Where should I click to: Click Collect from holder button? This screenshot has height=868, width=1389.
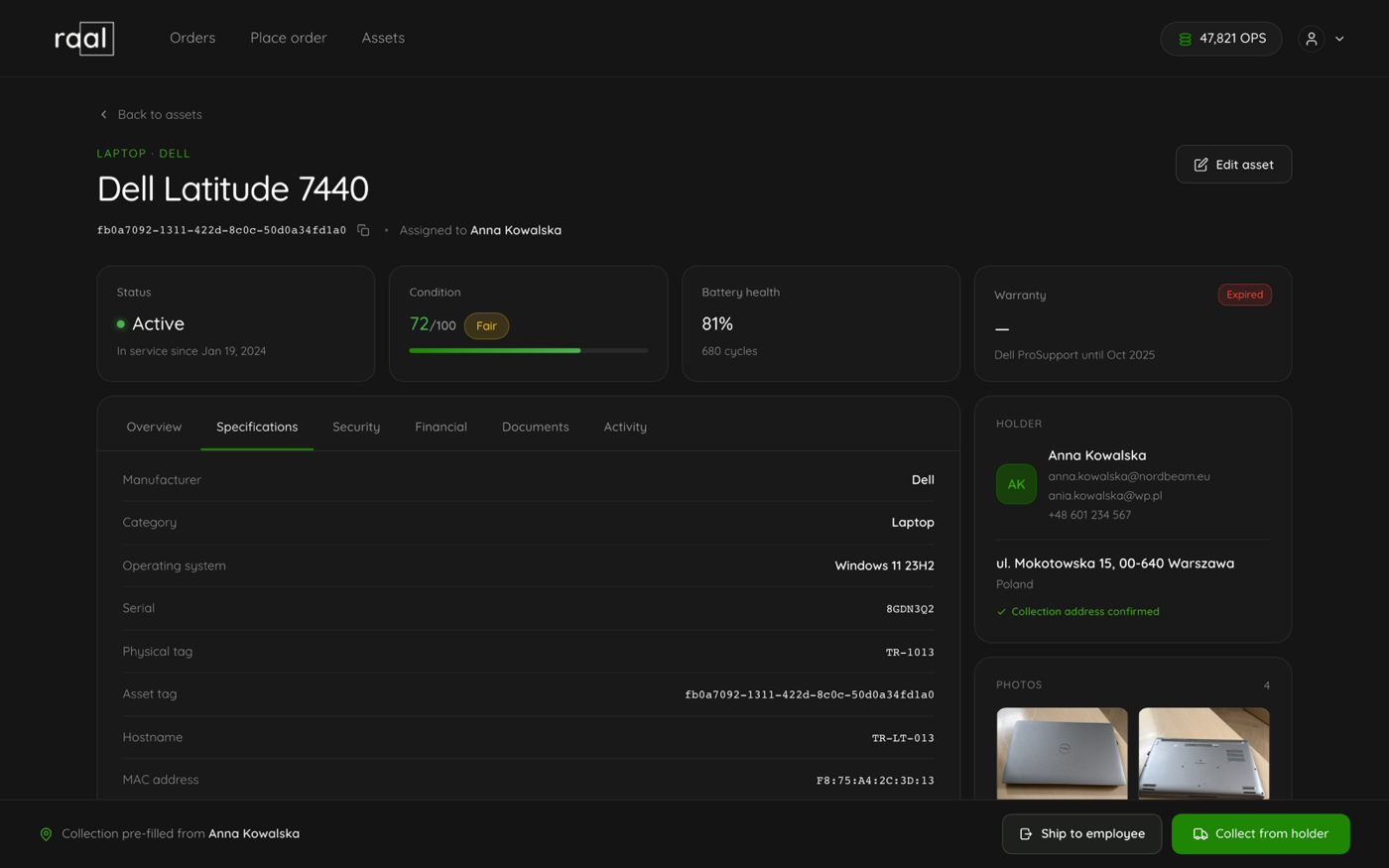pos(1260,834)
